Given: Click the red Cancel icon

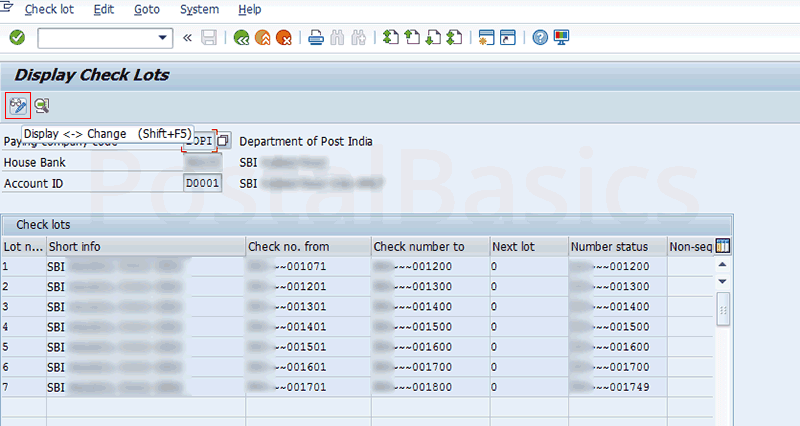Looking at the screenshot, I should tap(284, 38).
